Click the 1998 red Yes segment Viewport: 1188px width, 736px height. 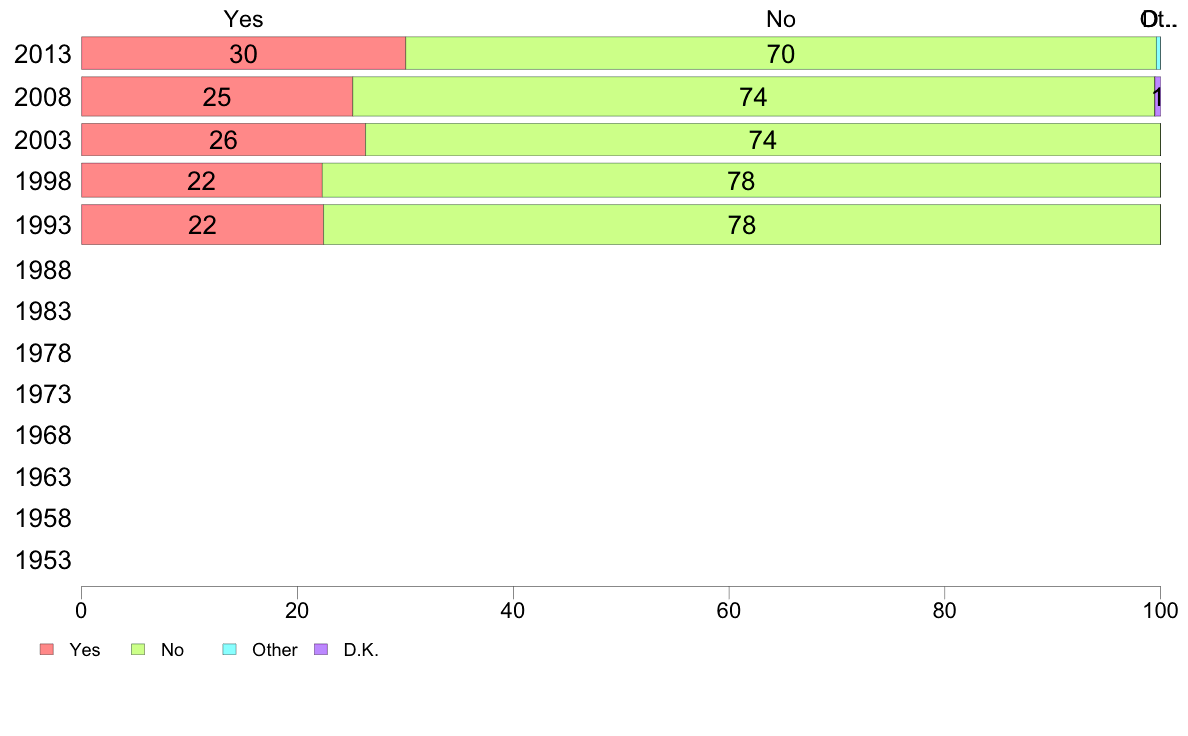[201, 181]
